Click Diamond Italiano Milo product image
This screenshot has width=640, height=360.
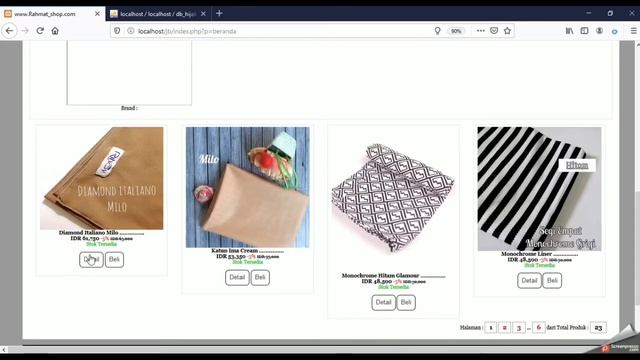[x=102, y=178]
